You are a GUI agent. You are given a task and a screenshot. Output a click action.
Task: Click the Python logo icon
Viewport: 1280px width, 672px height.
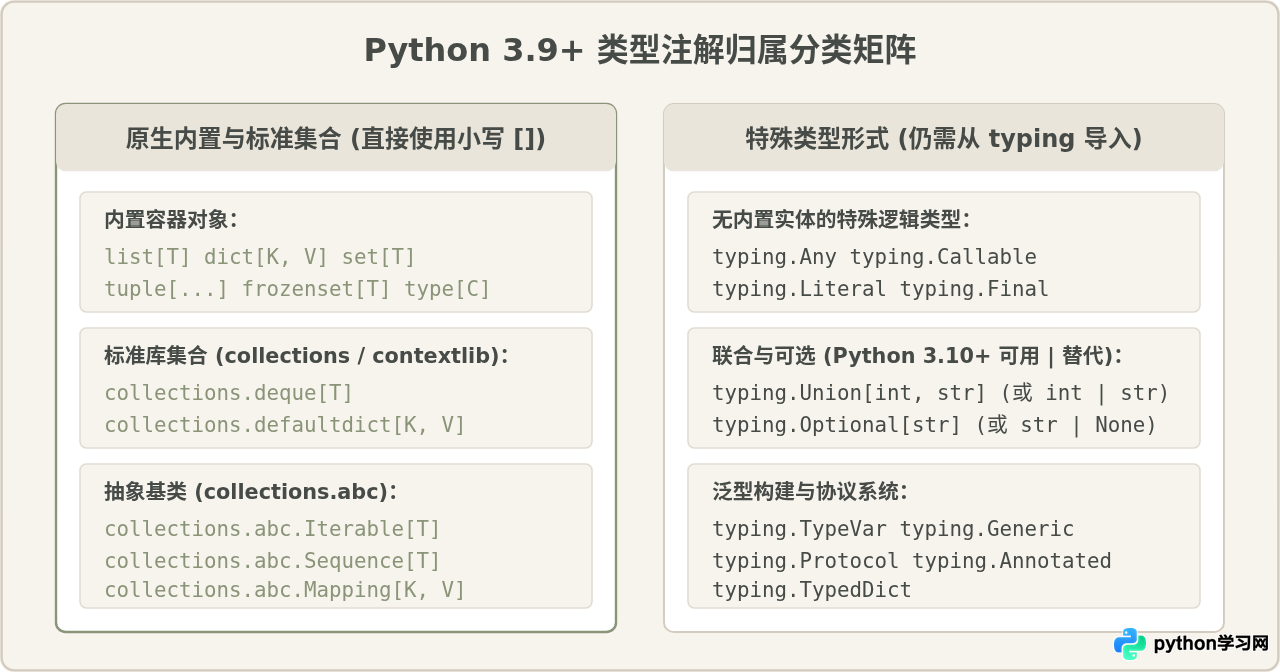(1130, 644)
